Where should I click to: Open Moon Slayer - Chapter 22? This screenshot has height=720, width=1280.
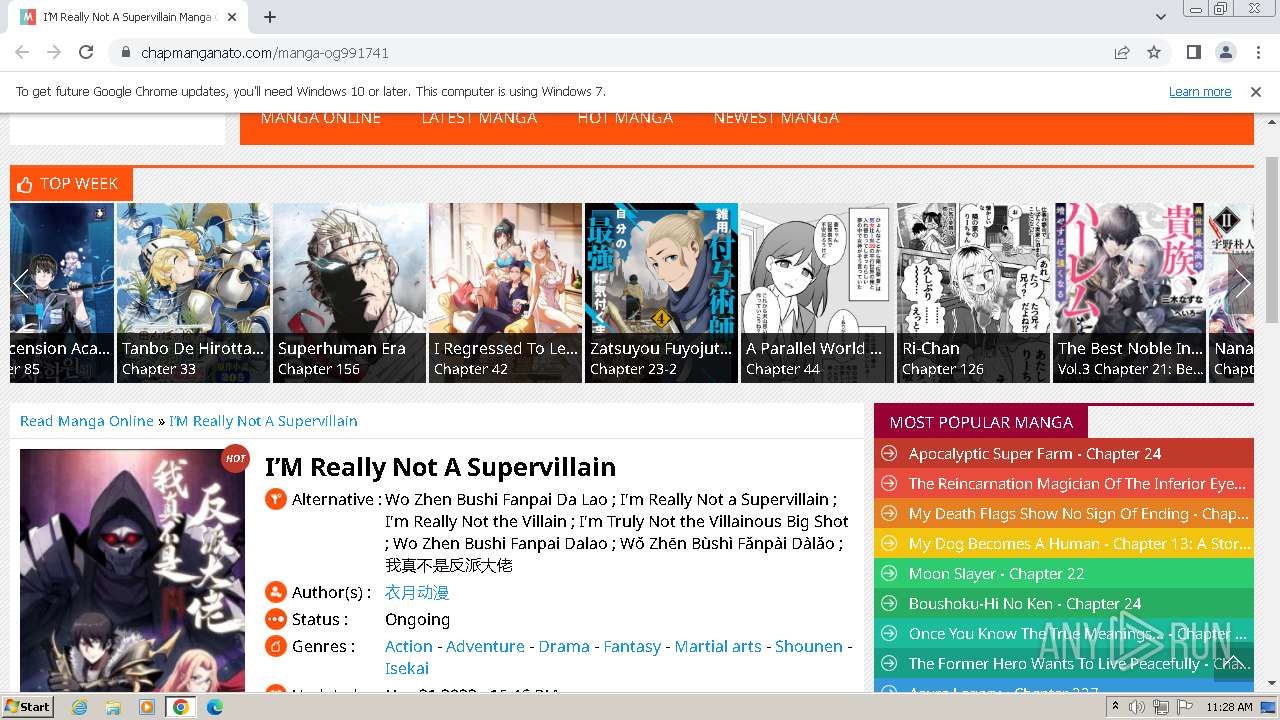[996, 573]
